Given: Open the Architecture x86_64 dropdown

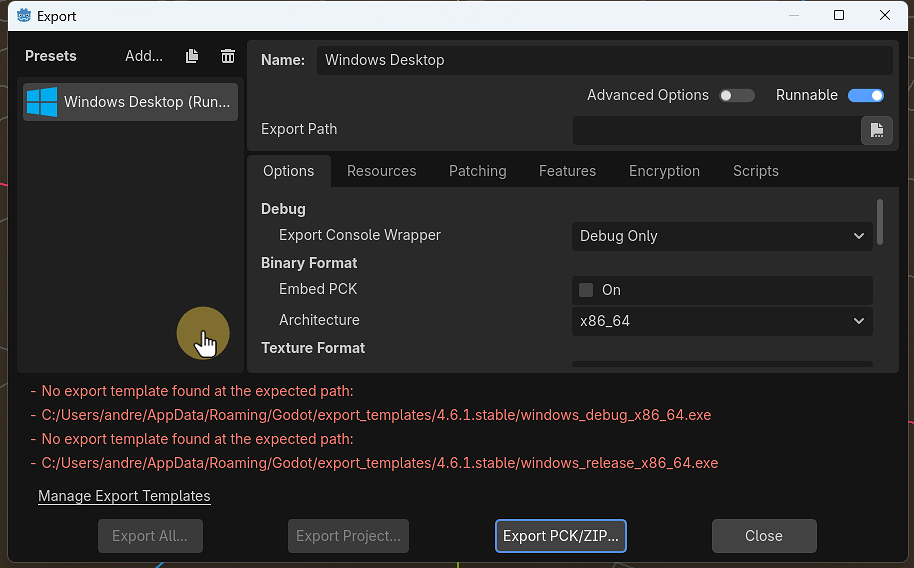Looking at the screenshot, I should [722, 321].
